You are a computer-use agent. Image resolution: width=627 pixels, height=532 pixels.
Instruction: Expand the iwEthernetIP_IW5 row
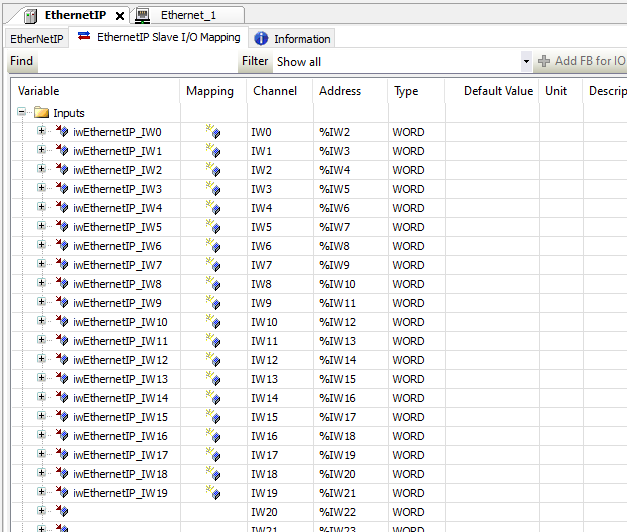point(41,226)
